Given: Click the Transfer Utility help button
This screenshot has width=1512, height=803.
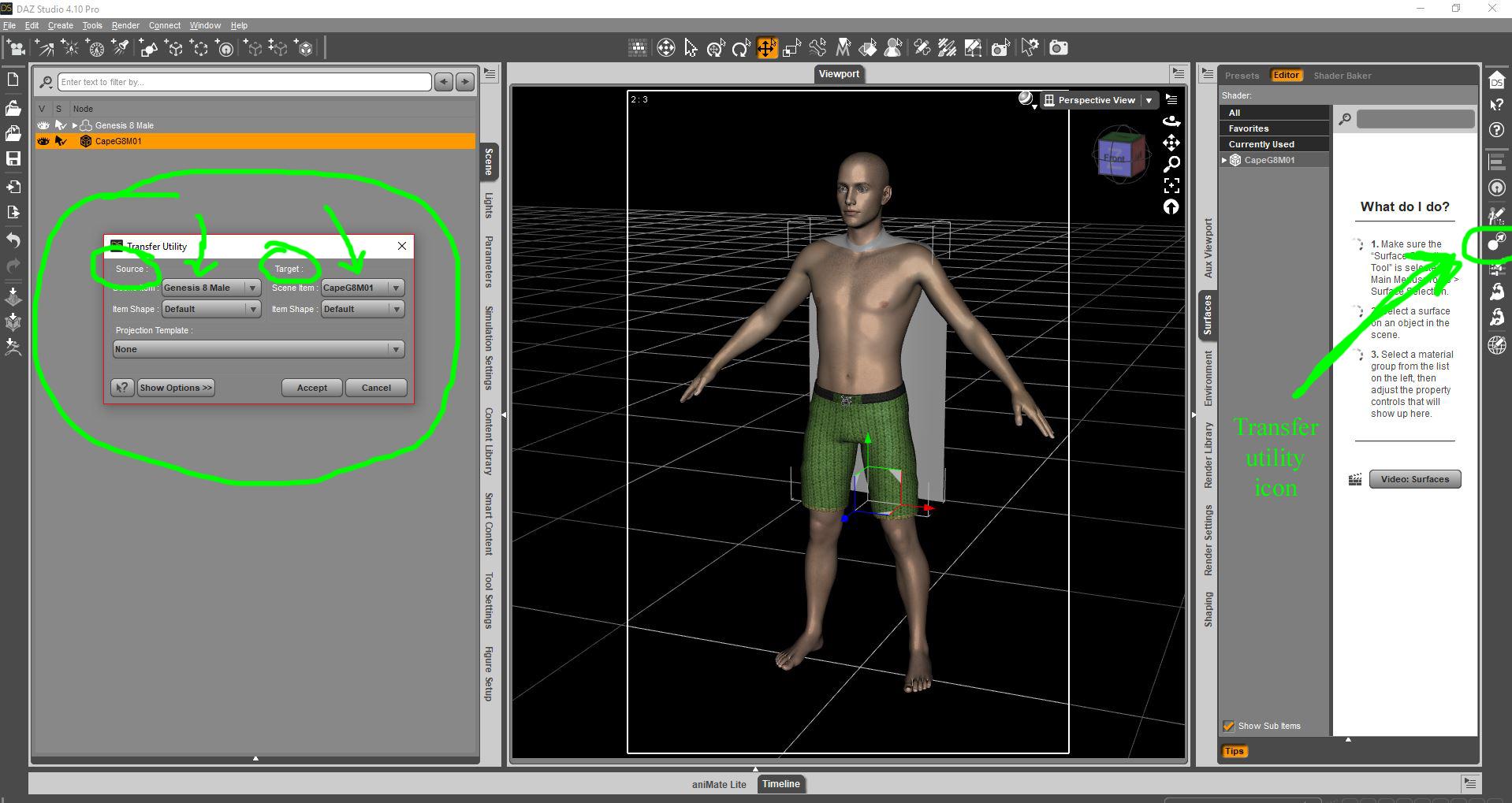Looking at the screenshot, I should [122, 388].
